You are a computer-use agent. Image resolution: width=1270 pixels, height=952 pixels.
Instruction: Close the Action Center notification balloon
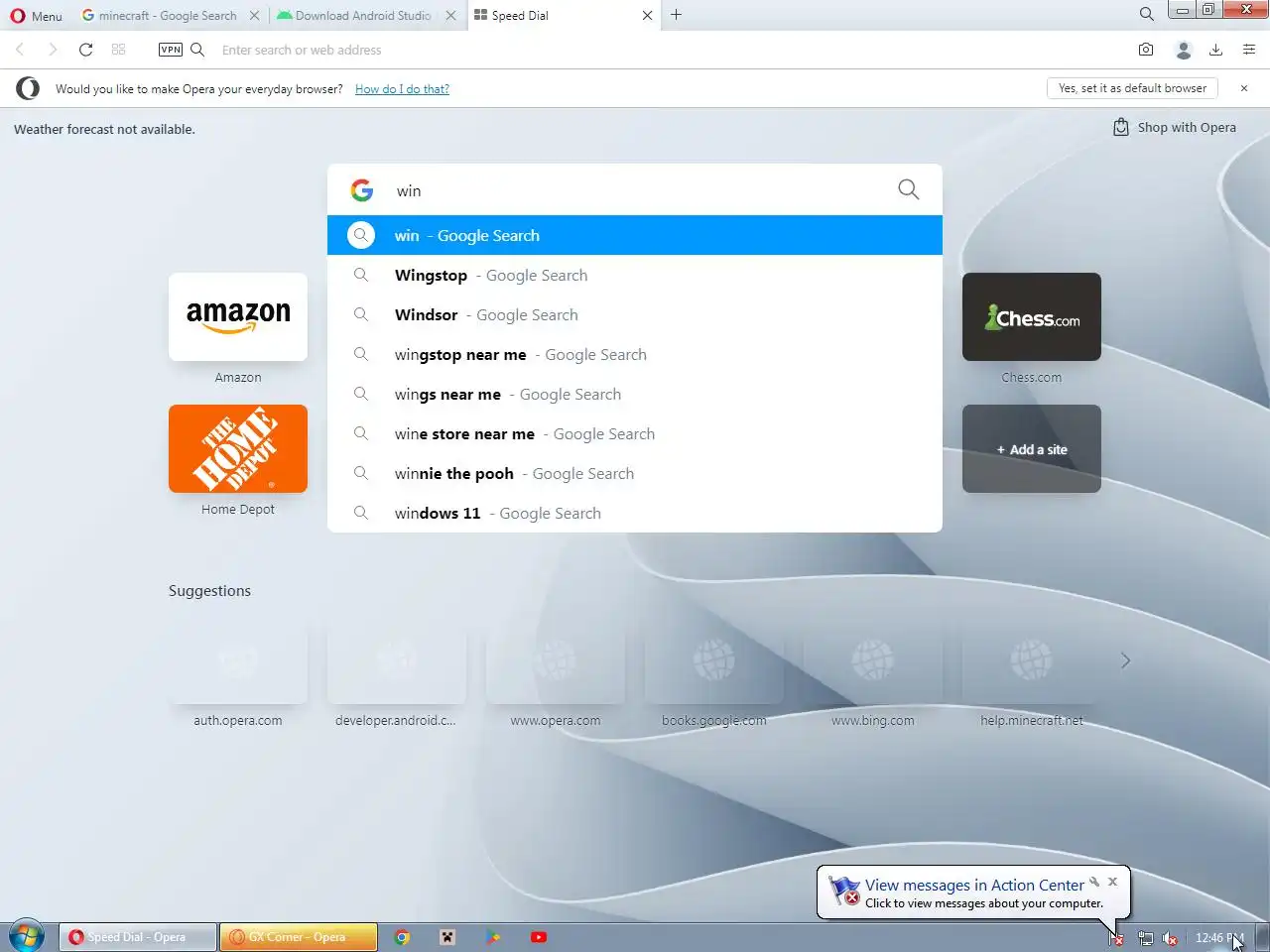(1112, 881)
